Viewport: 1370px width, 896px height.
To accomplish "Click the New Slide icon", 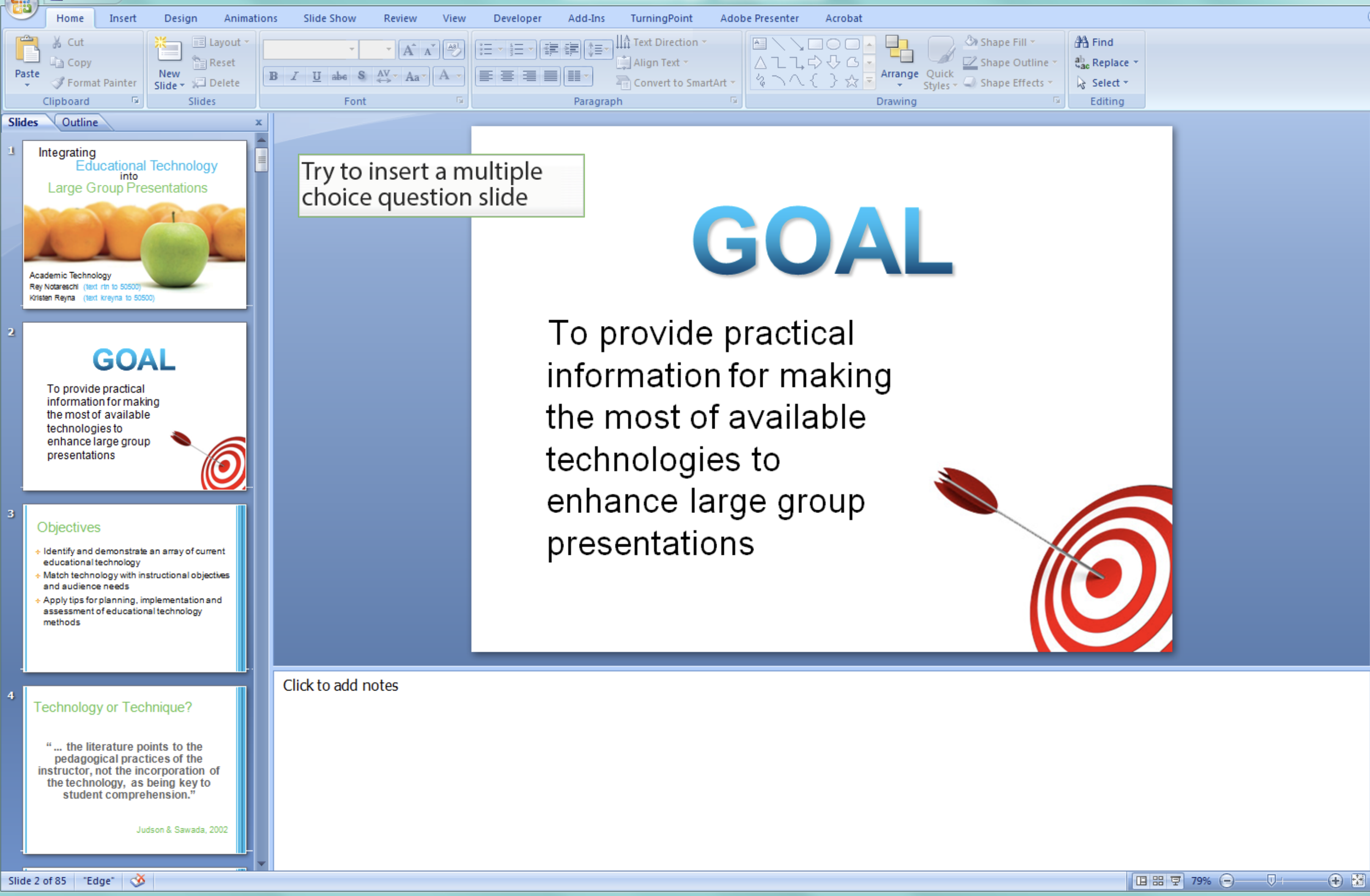I will point(168,50).
